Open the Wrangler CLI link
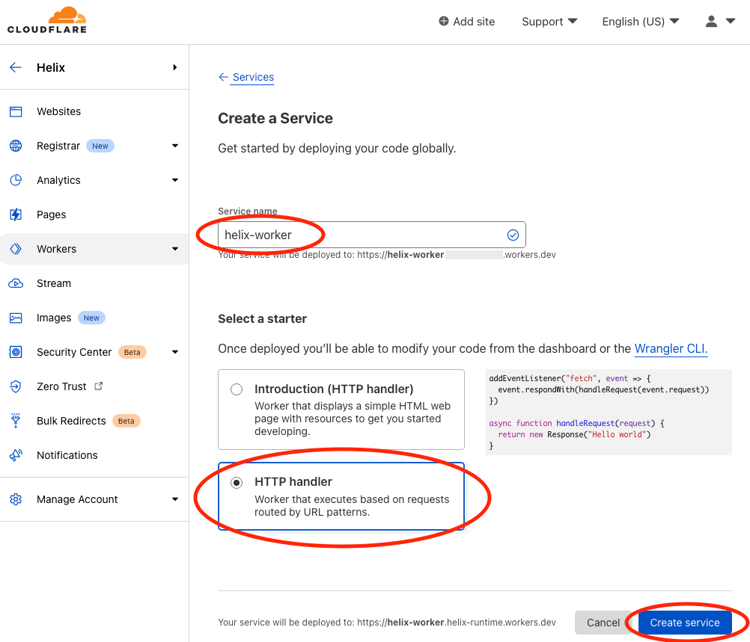The image size is (750, 642). [x=671, y=349]
